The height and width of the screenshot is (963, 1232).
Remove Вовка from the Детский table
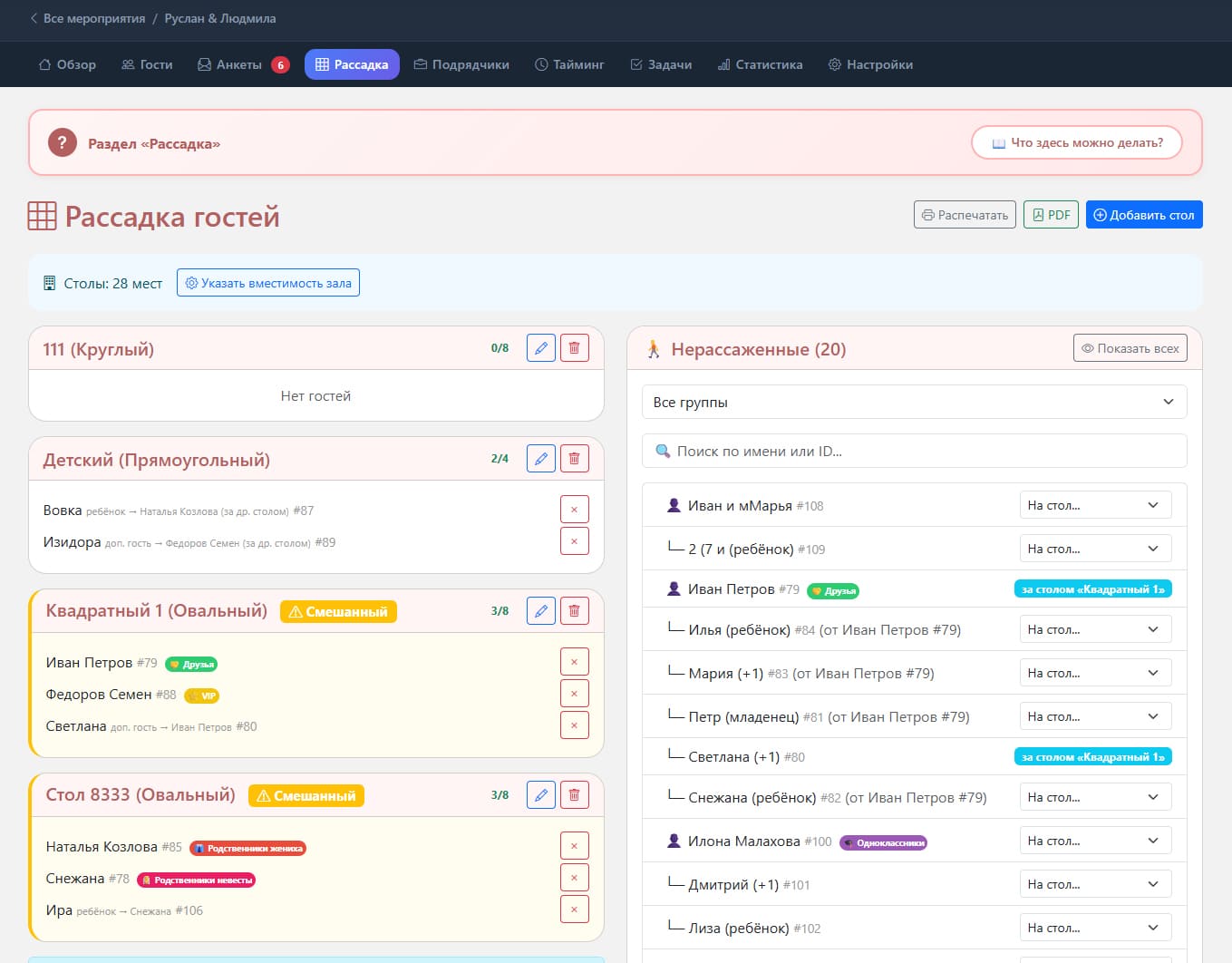pyautogui.click(x=575, y=510)
